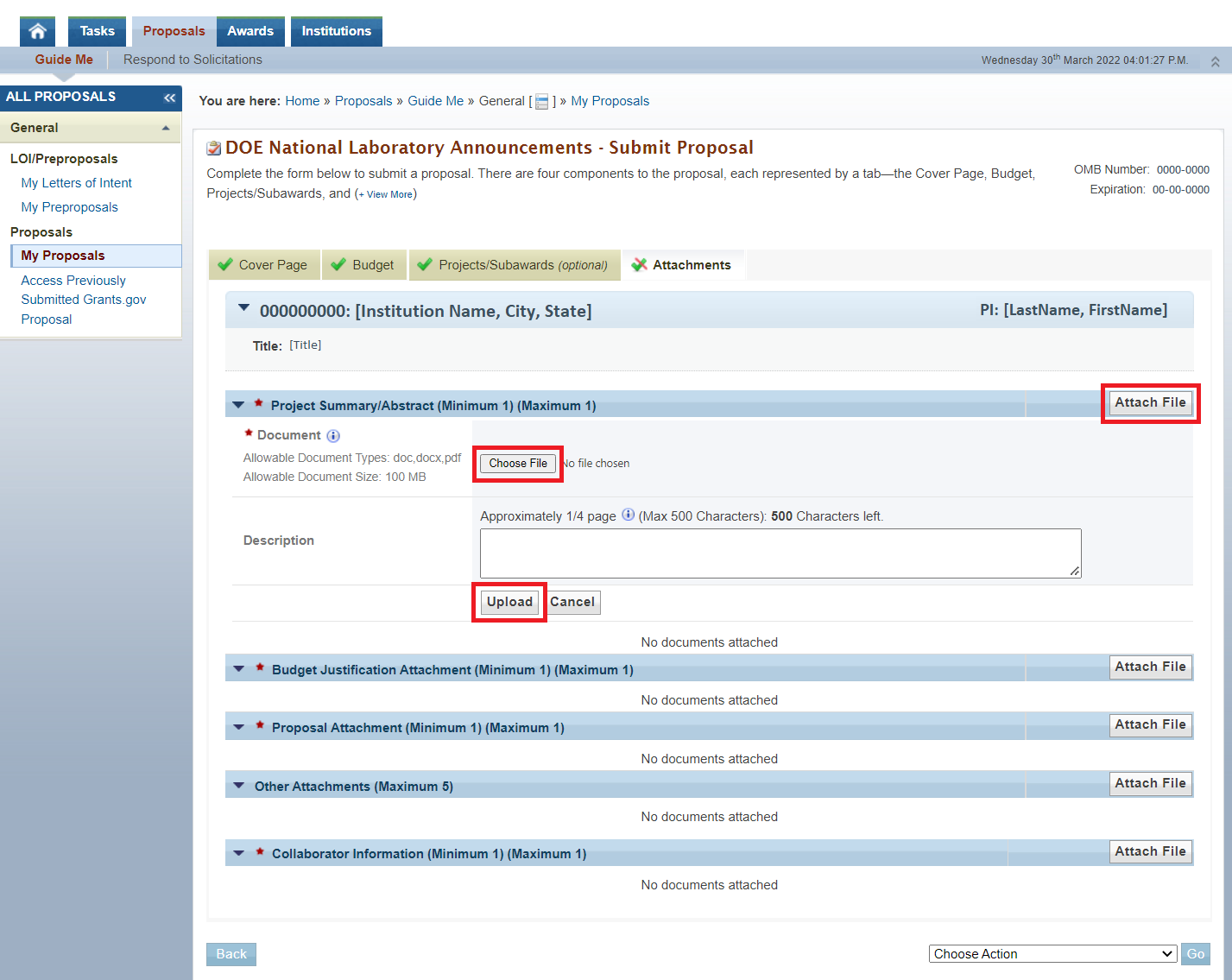
Task: Collapse Project Summary/Abstract section
Action: pyautogui.click(x=238, y=404)
